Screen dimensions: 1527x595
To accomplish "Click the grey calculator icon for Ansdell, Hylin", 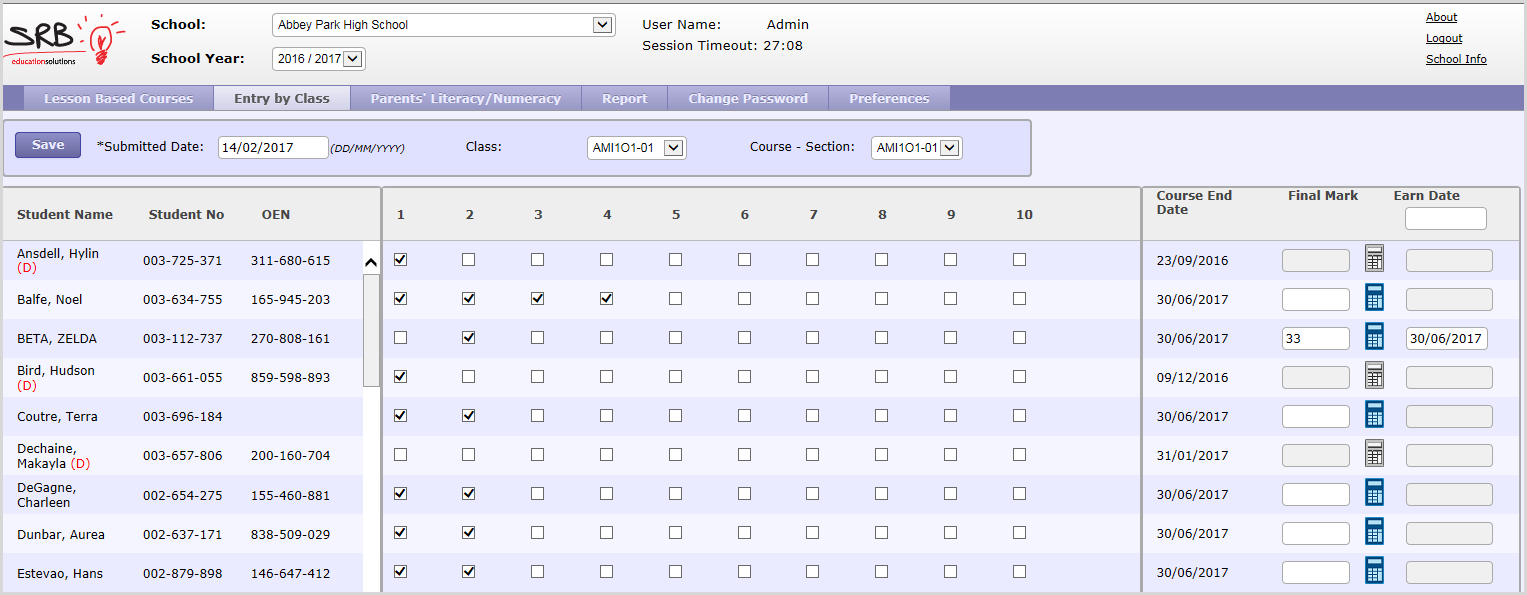I will click(1374, 259).
